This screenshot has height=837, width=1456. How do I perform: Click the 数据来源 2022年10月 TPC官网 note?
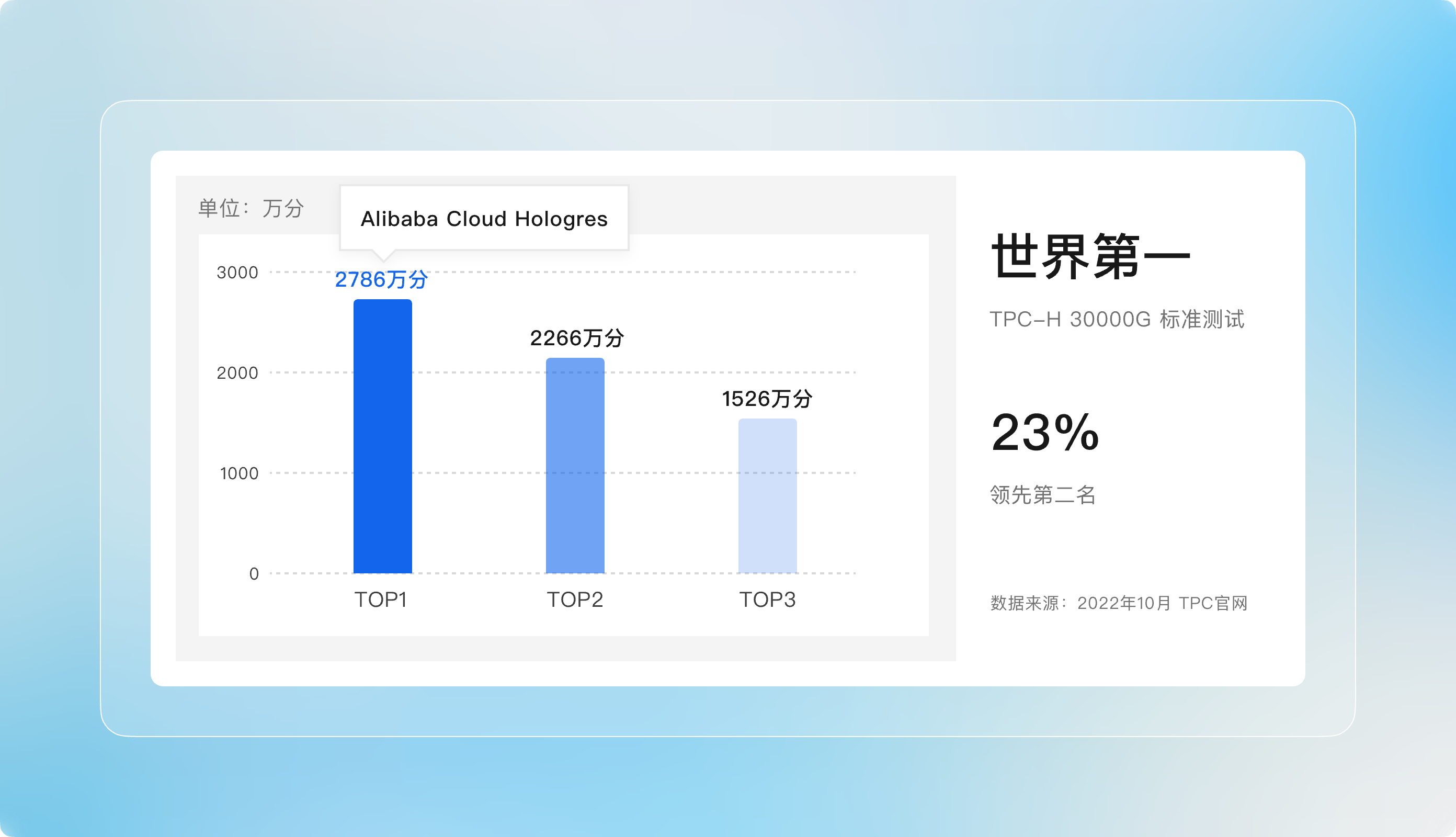click(1119, 603)
